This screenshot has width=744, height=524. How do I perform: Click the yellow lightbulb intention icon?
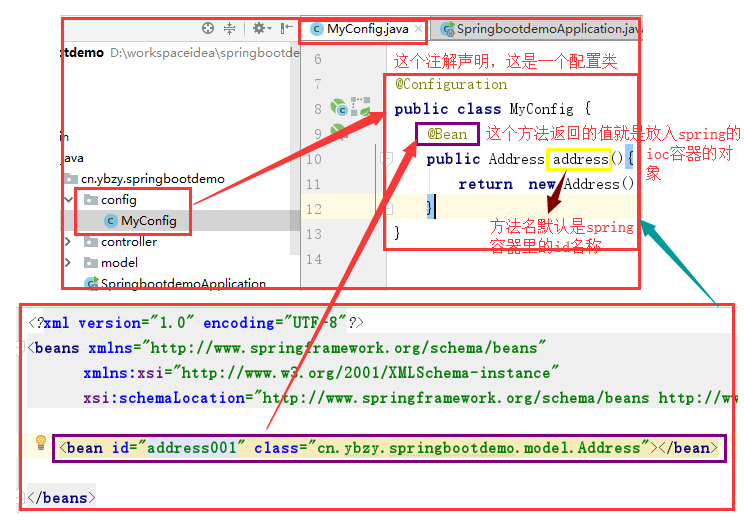[x=41, y=442]
